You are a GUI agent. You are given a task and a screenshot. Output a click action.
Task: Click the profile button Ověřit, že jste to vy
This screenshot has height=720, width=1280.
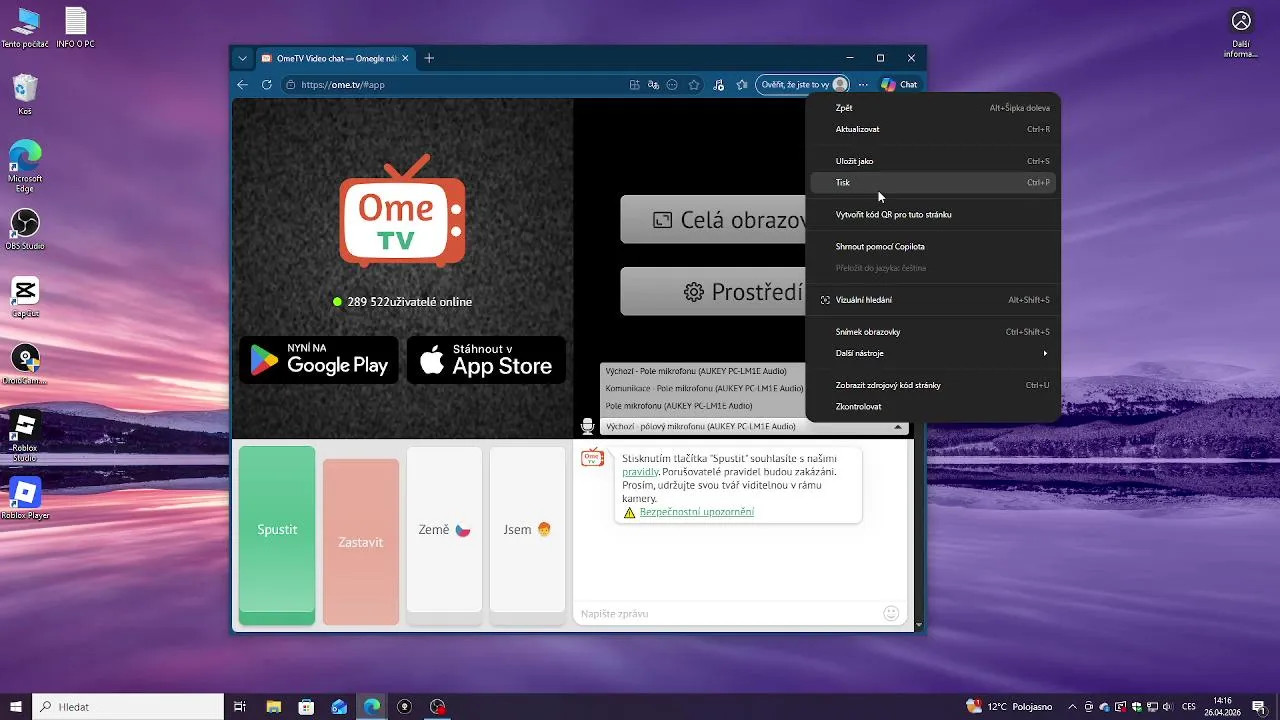coord(804,85)
